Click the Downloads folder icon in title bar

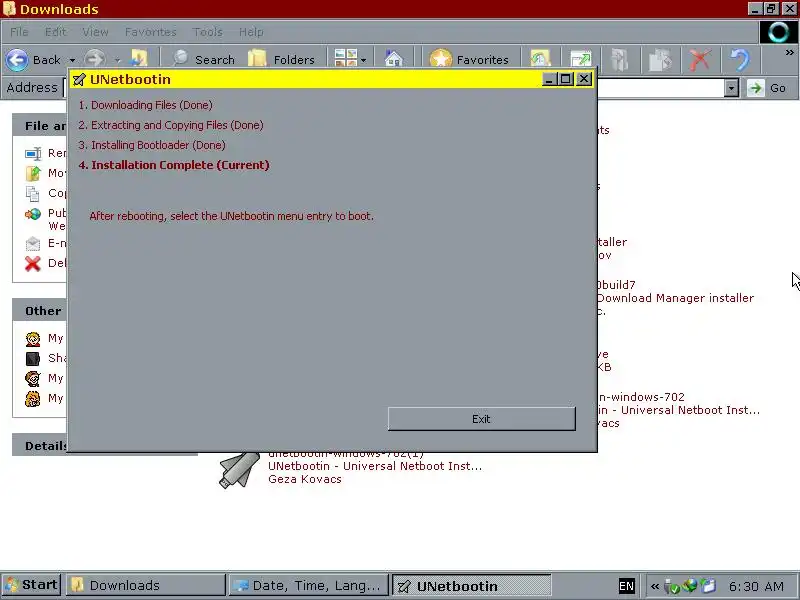click(9, 9)
